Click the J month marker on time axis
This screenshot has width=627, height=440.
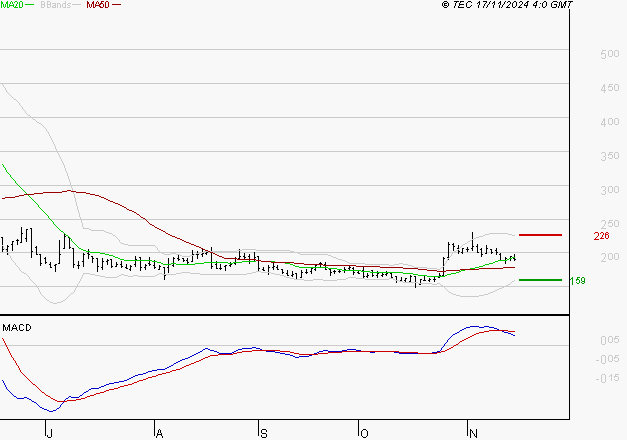[x=48, y=433]
